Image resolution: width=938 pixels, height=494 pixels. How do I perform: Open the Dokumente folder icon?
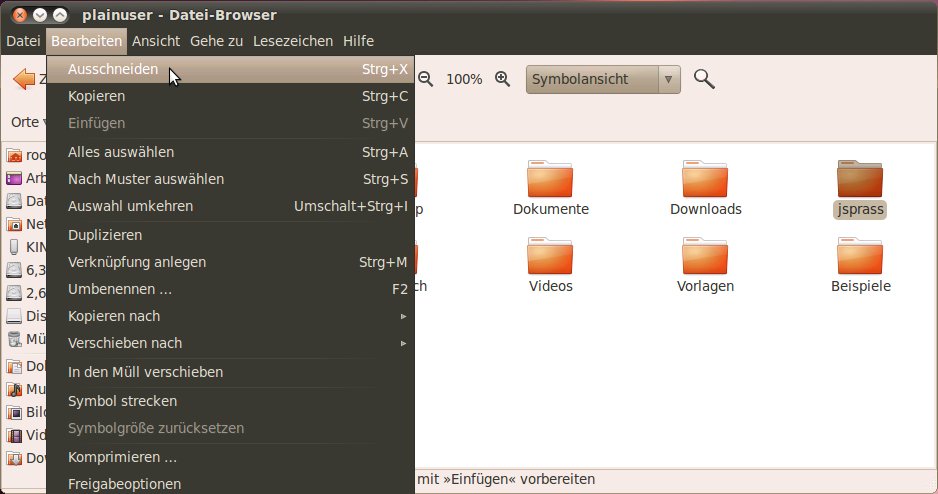tap(550, 179)
